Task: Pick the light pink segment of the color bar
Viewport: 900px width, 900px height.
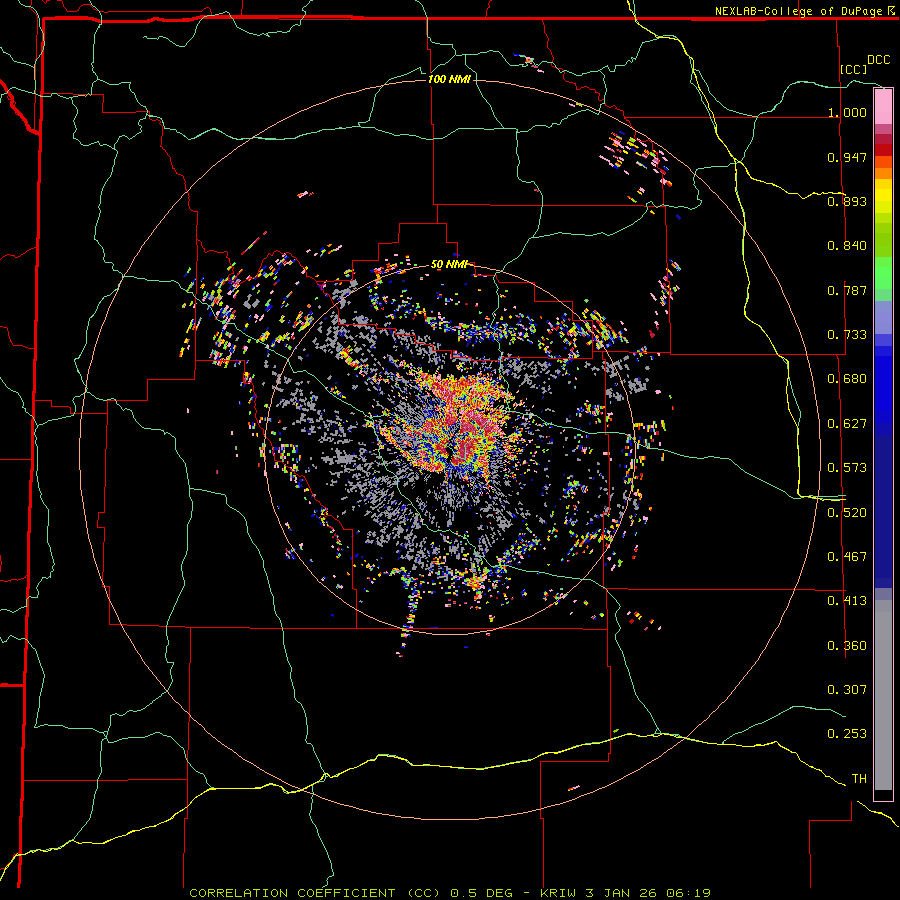Action: click(x=883, y=107)
